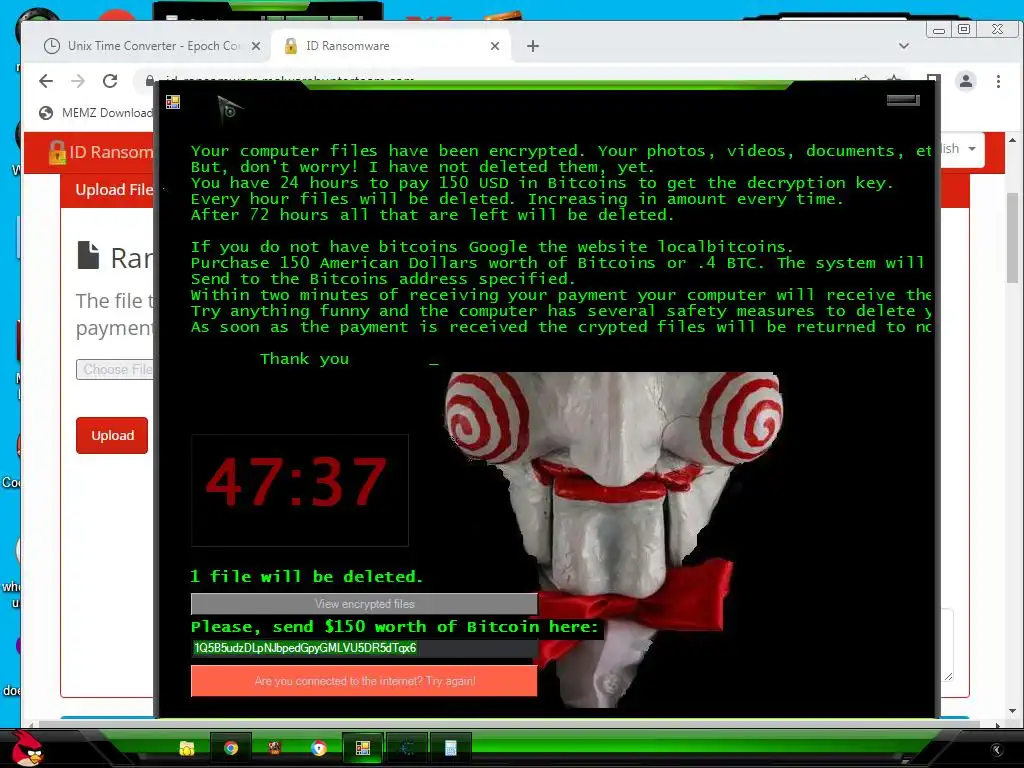Image resolution: width=1024 pixels, height=768 pixels.
Task: Click the back arrow in Chrome
Action: [x=46, y=81]
